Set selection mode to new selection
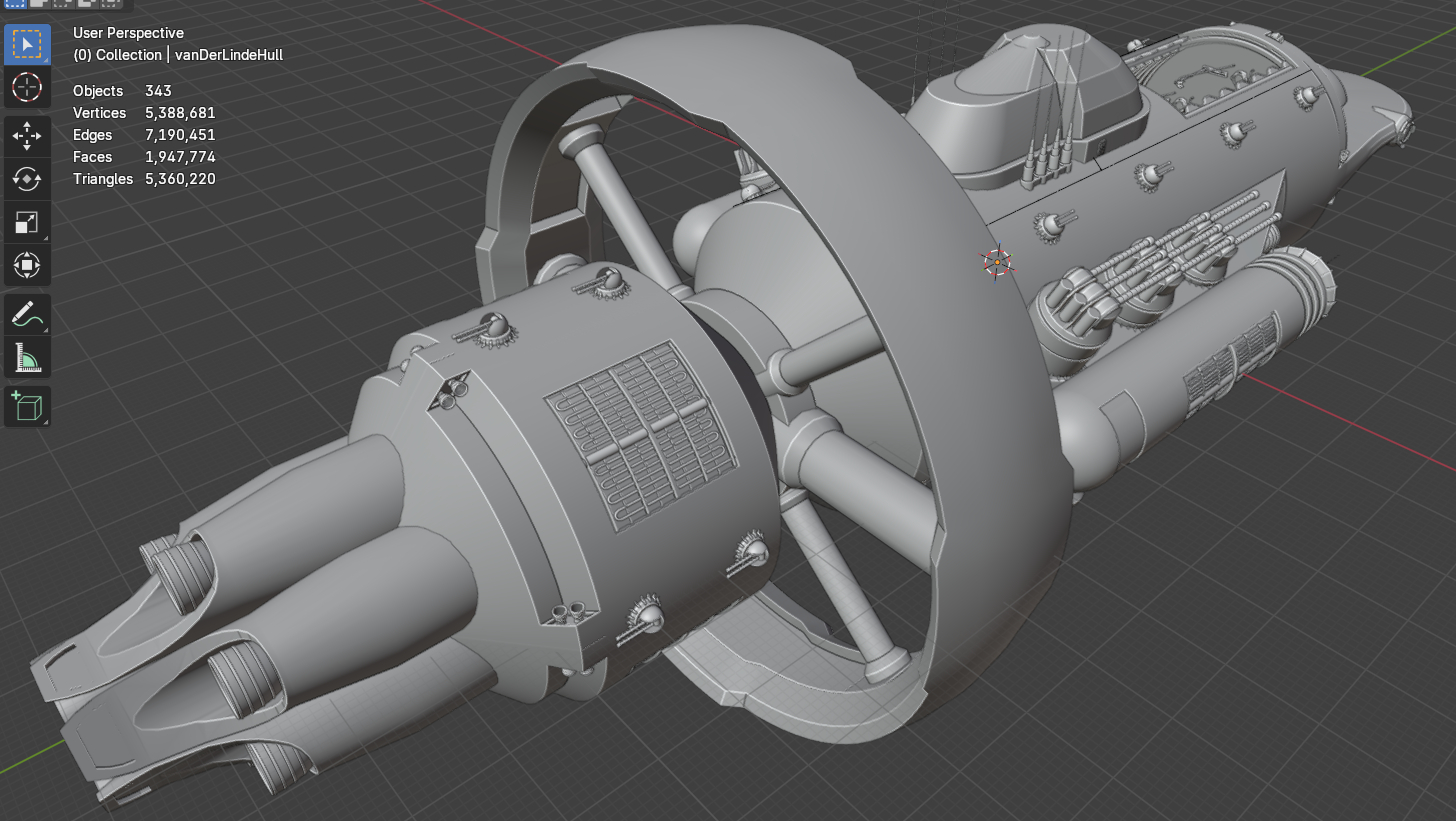This screenshot has height=821, width=1456. 18,3
